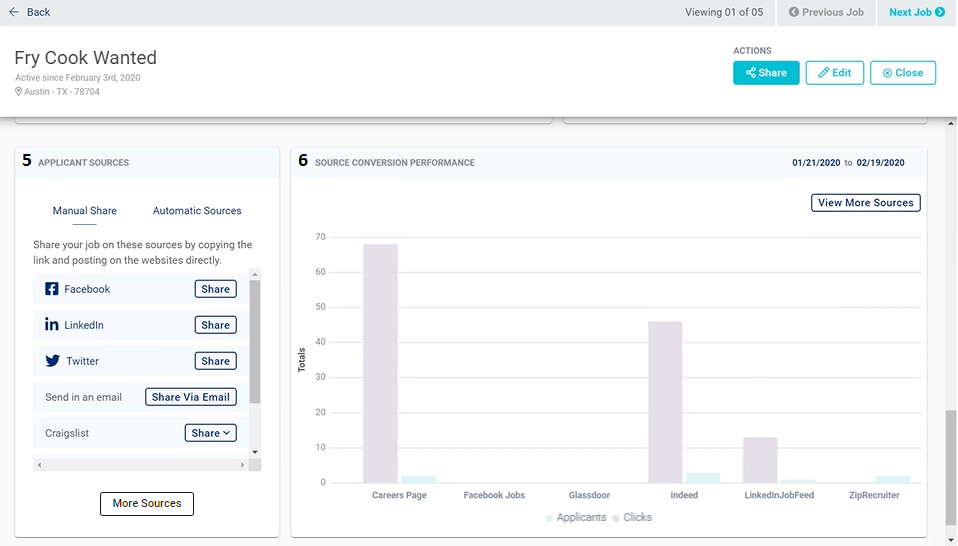The height and width of the screenshot is (546, 958).
Task: Share the job on LinkedIn
Action: pos(216,325)
